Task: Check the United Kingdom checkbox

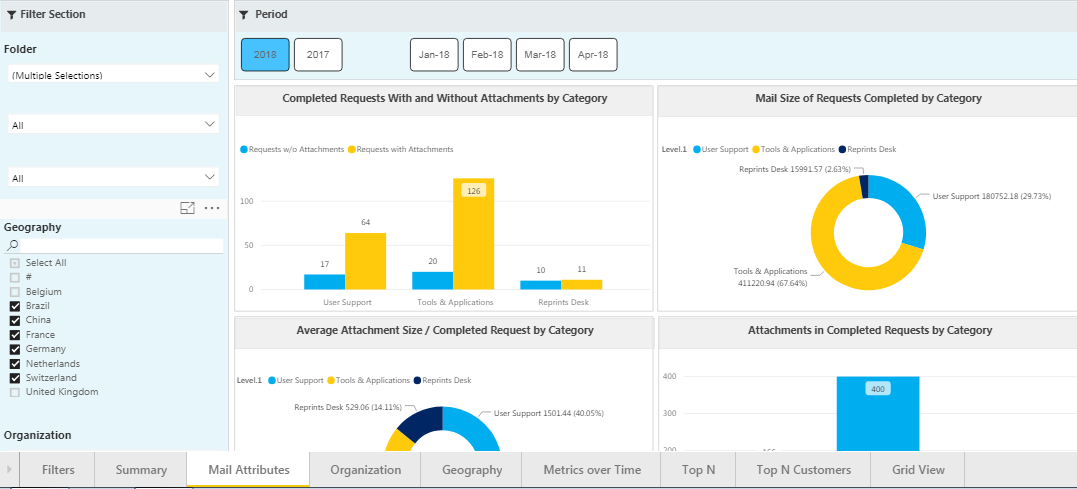Action: pyautogui.click(x=15, y=393)
